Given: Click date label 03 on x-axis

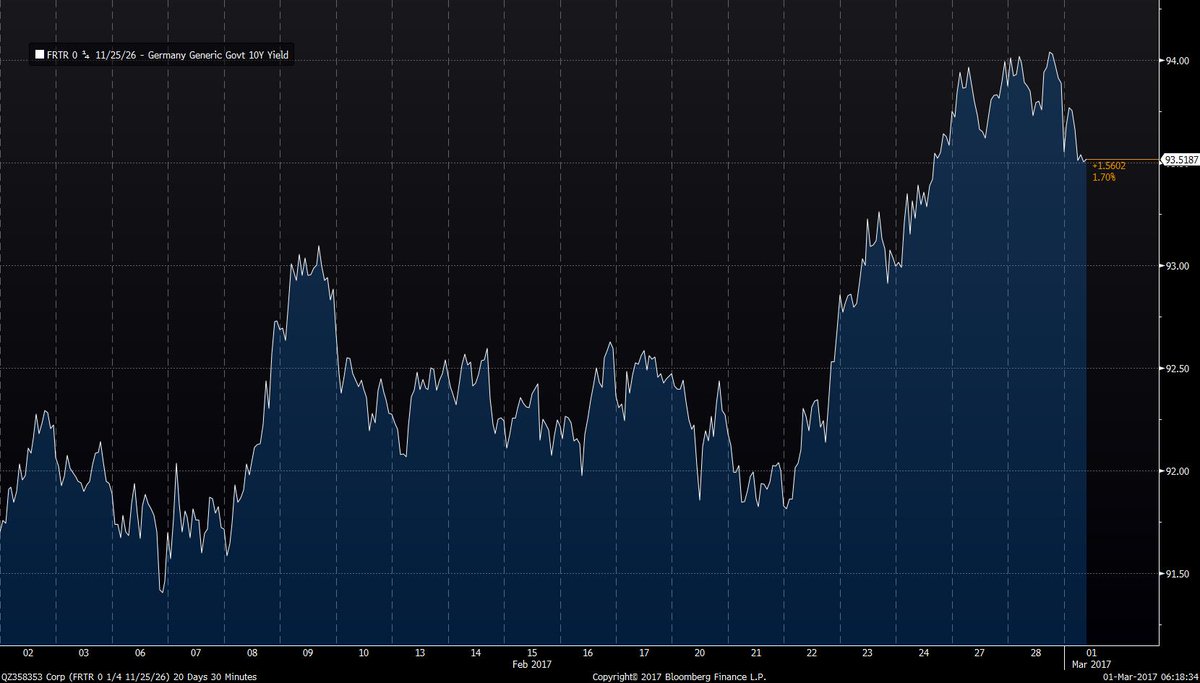Looking at the screenshot, I should 84,652.
